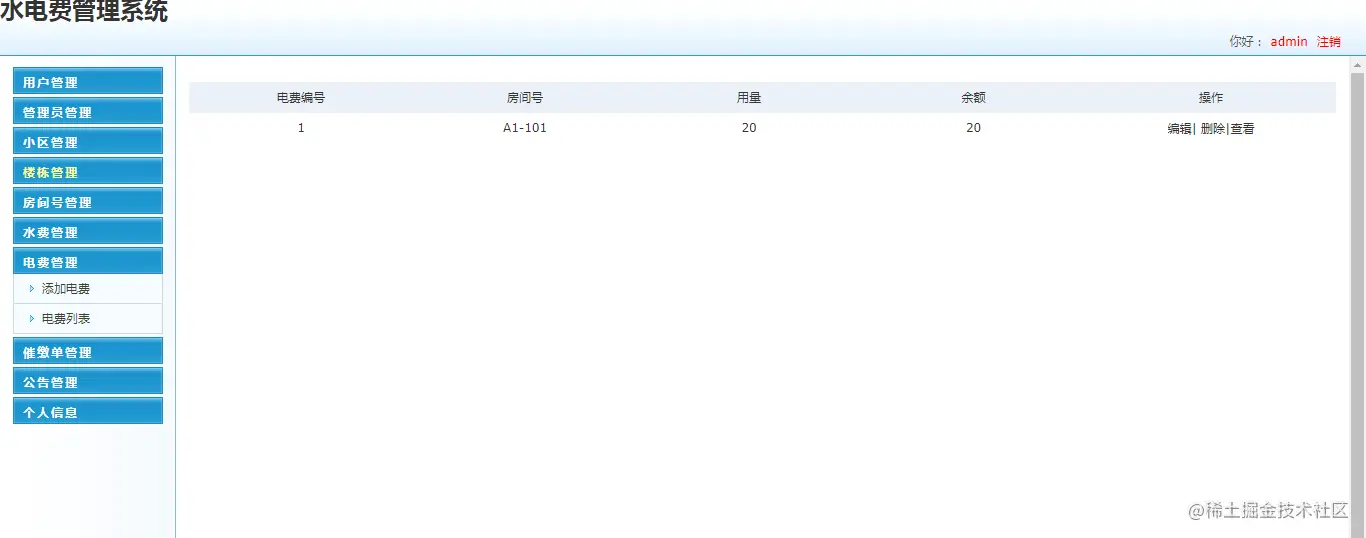This screenshot has height=538, width=1366.
Task: Expand the 管理员管理 menu section
Action: [x=88, y=112]
